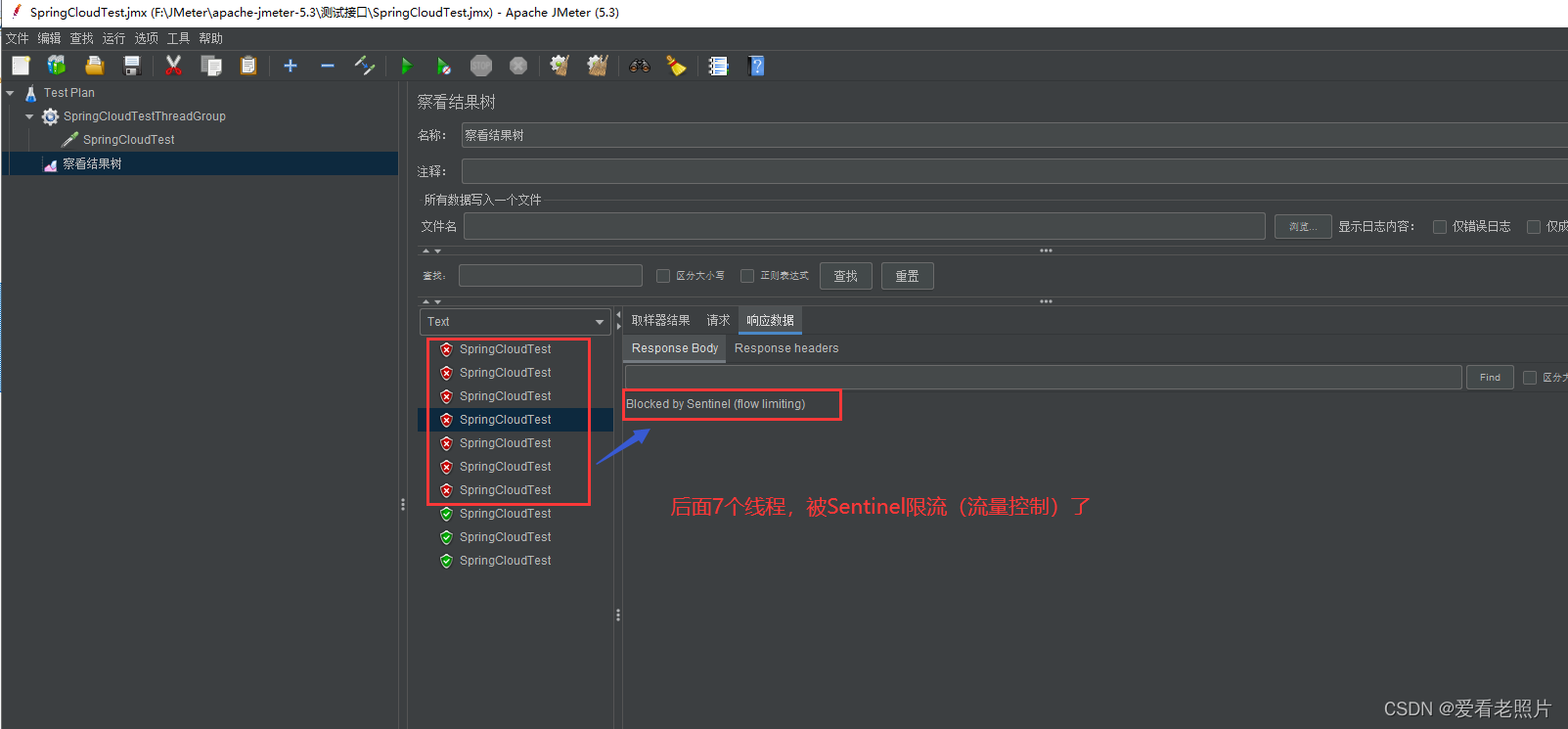Viewport: 1568px width, 729px height.
Task: Click the Copy icon in toolbar
Action: coord(211,66)
